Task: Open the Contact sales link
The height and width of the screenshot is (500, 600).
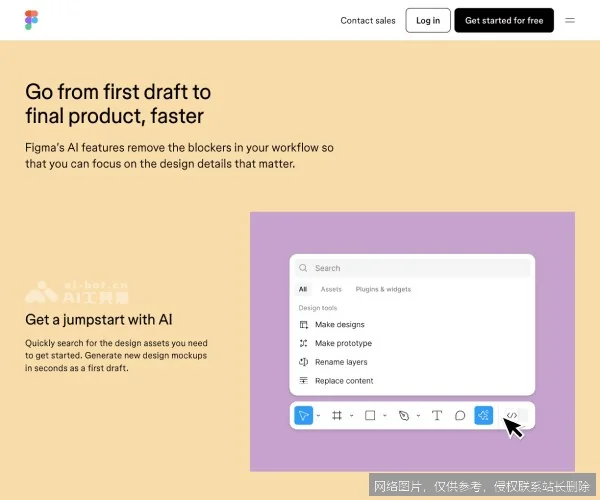Action: pos(368,20)
